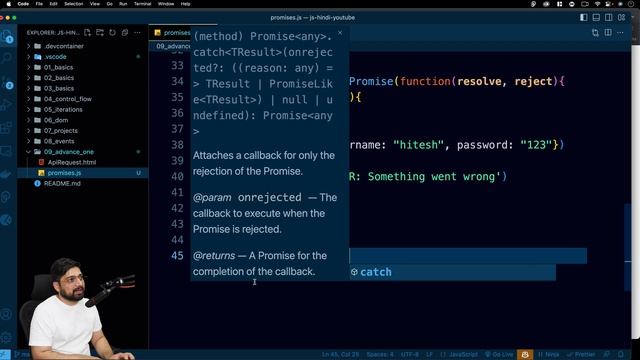Open the Go menu

pos(110,4)
